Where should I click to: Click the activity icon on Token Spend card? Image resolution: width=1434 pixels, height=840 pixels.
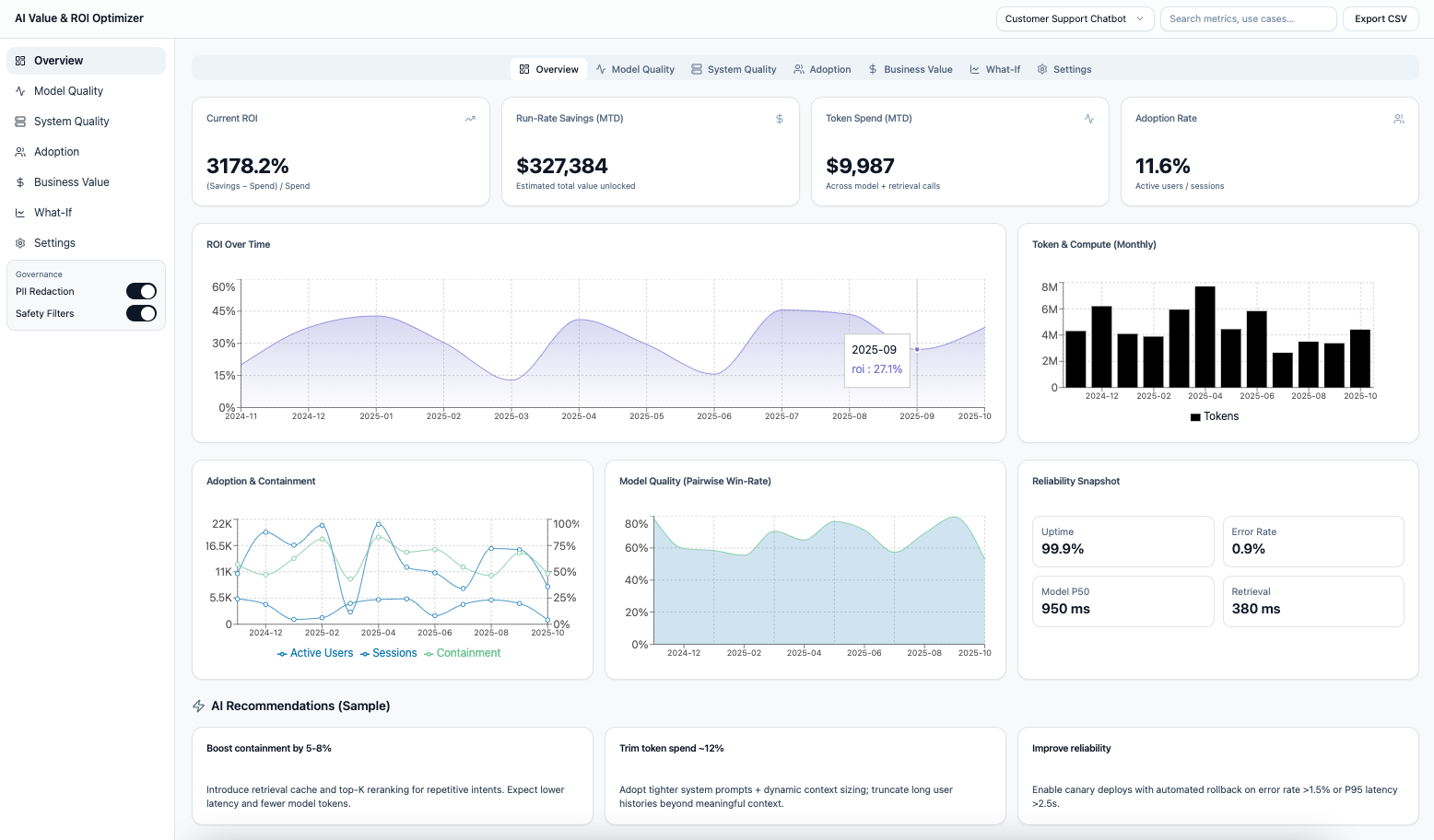[x=1089, y=118]
